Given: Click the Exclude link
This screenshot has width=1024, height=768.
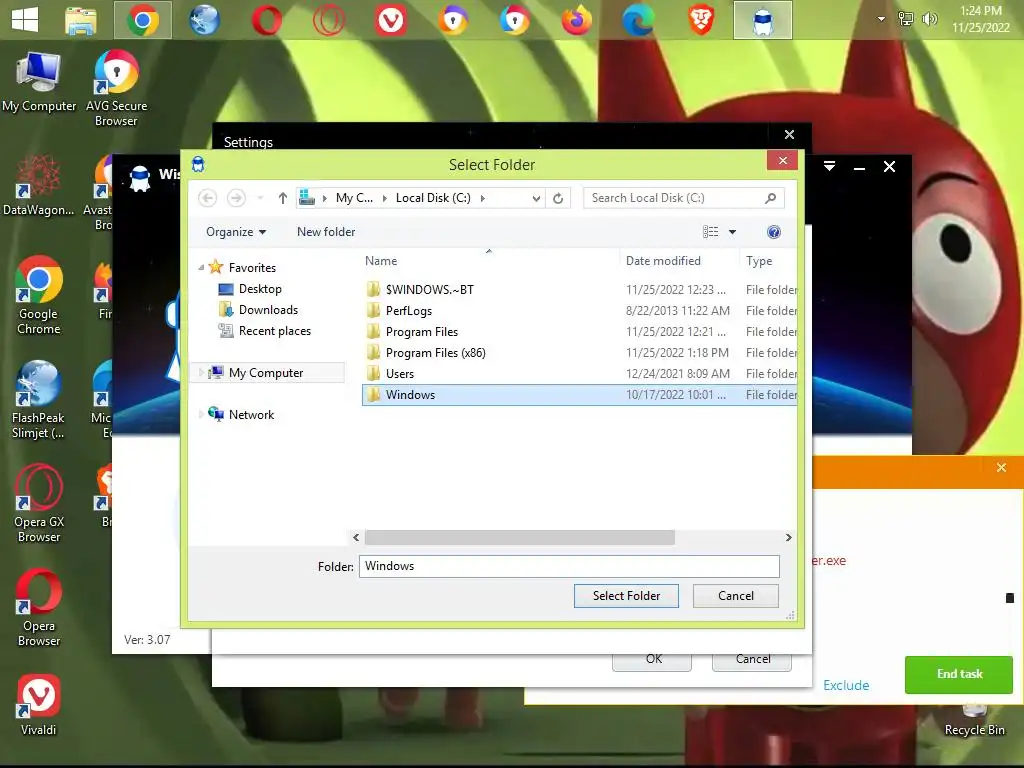Looking at the screenshot, I should [846, 685].
